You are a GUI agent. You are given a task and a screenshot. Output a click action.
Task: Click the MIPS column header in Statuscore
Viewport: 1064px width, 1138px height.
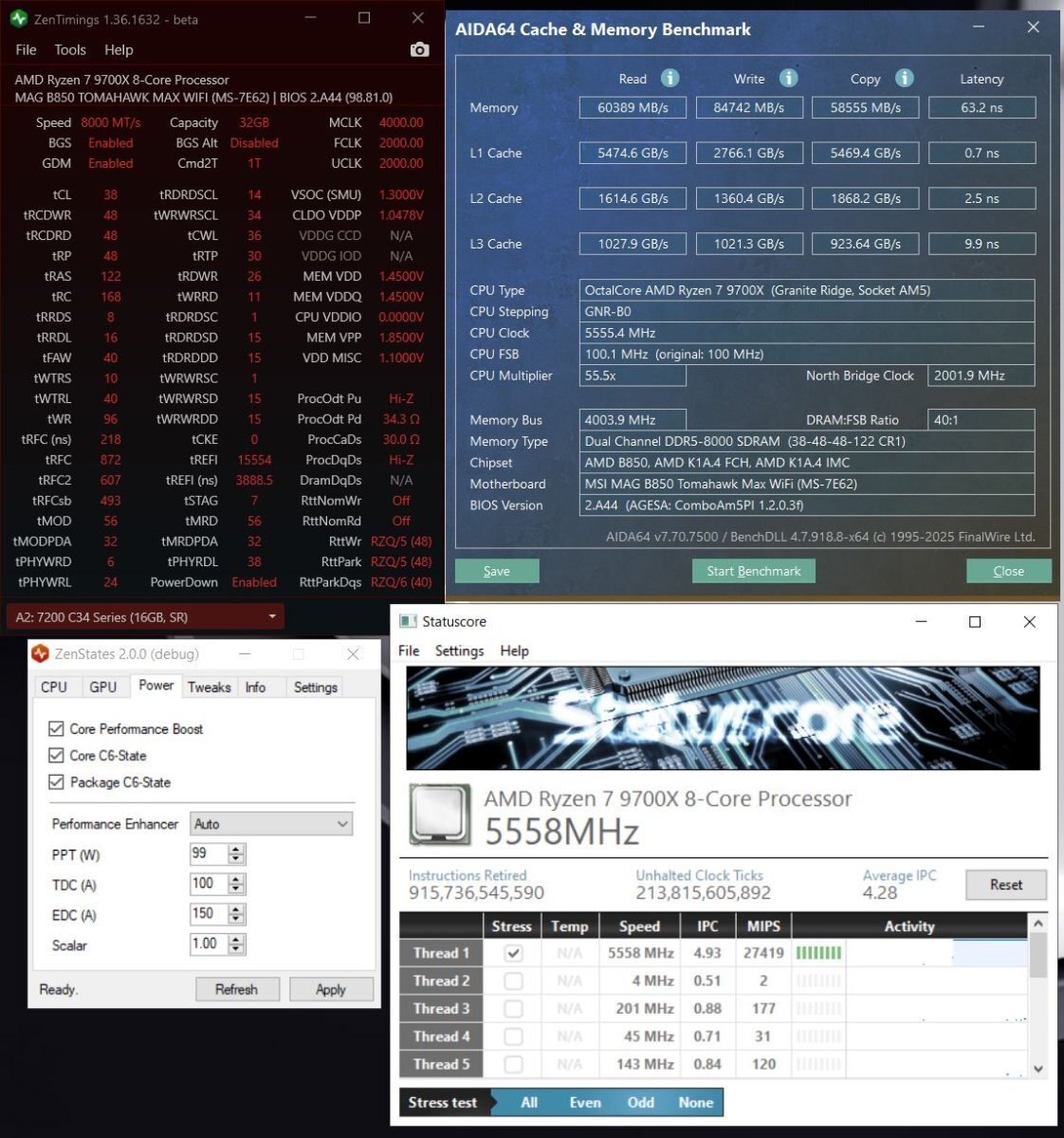point(763,926)
